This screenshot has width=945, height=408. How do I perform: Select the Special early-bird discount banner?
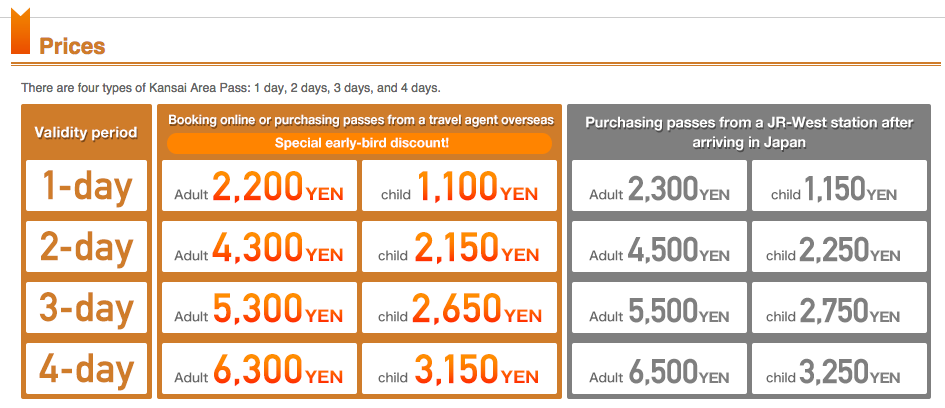pyautogui.click(x=359, y=143)
